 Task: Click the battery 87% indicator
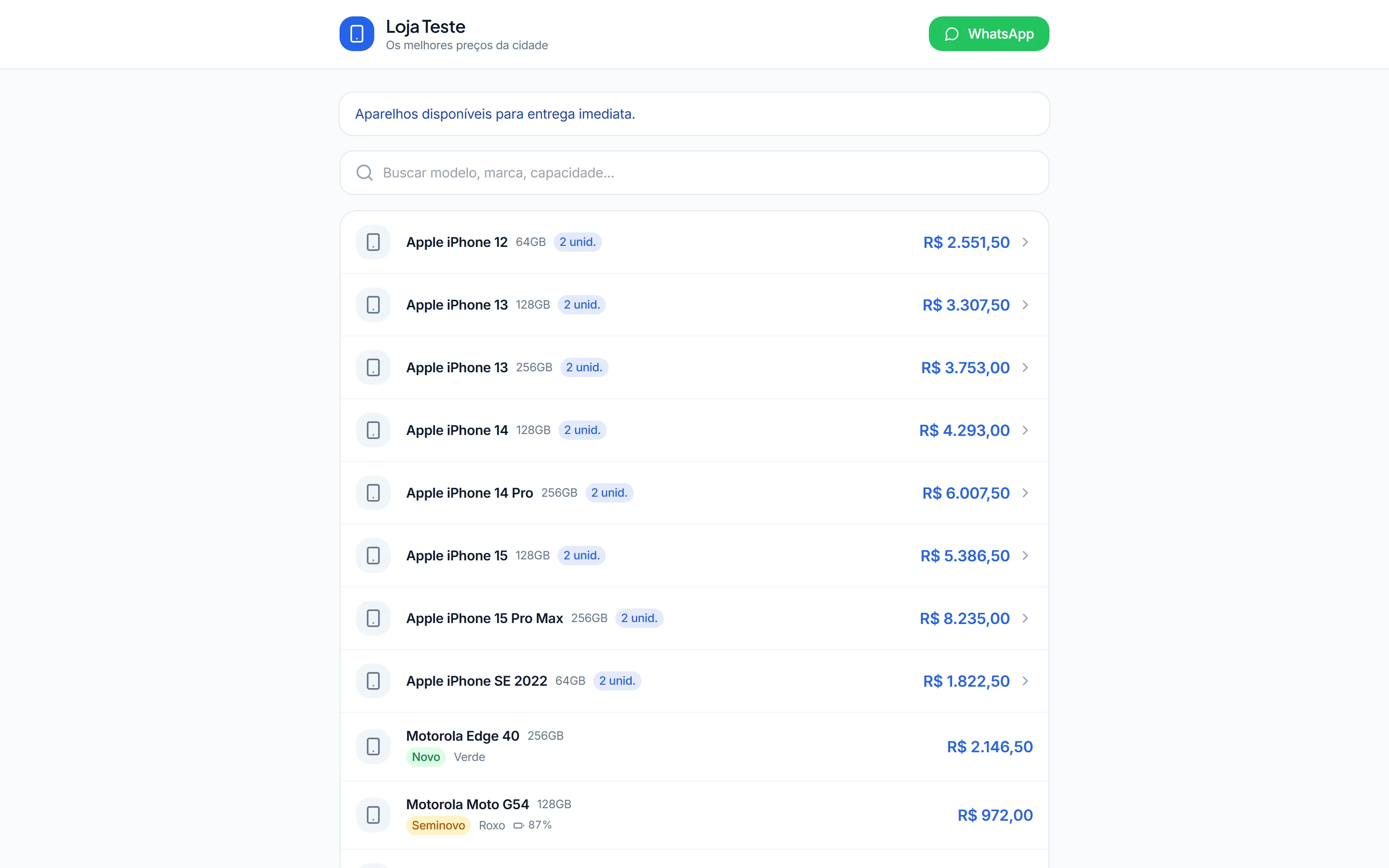click(x=532, y=825)
